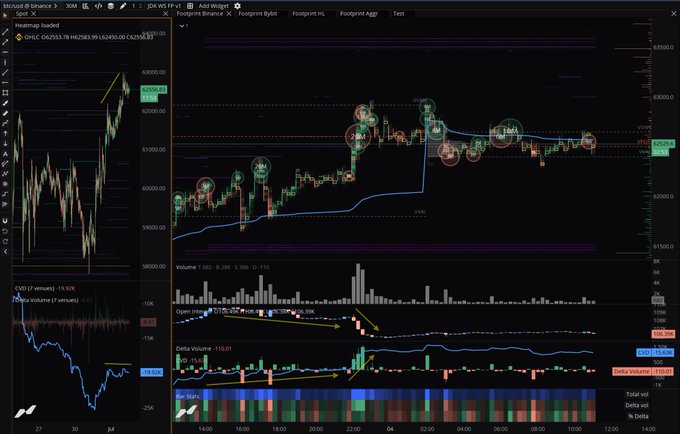Select the zigzag pattern tool
The height and width of the screenshot is (434, 680).
point(5,174)
